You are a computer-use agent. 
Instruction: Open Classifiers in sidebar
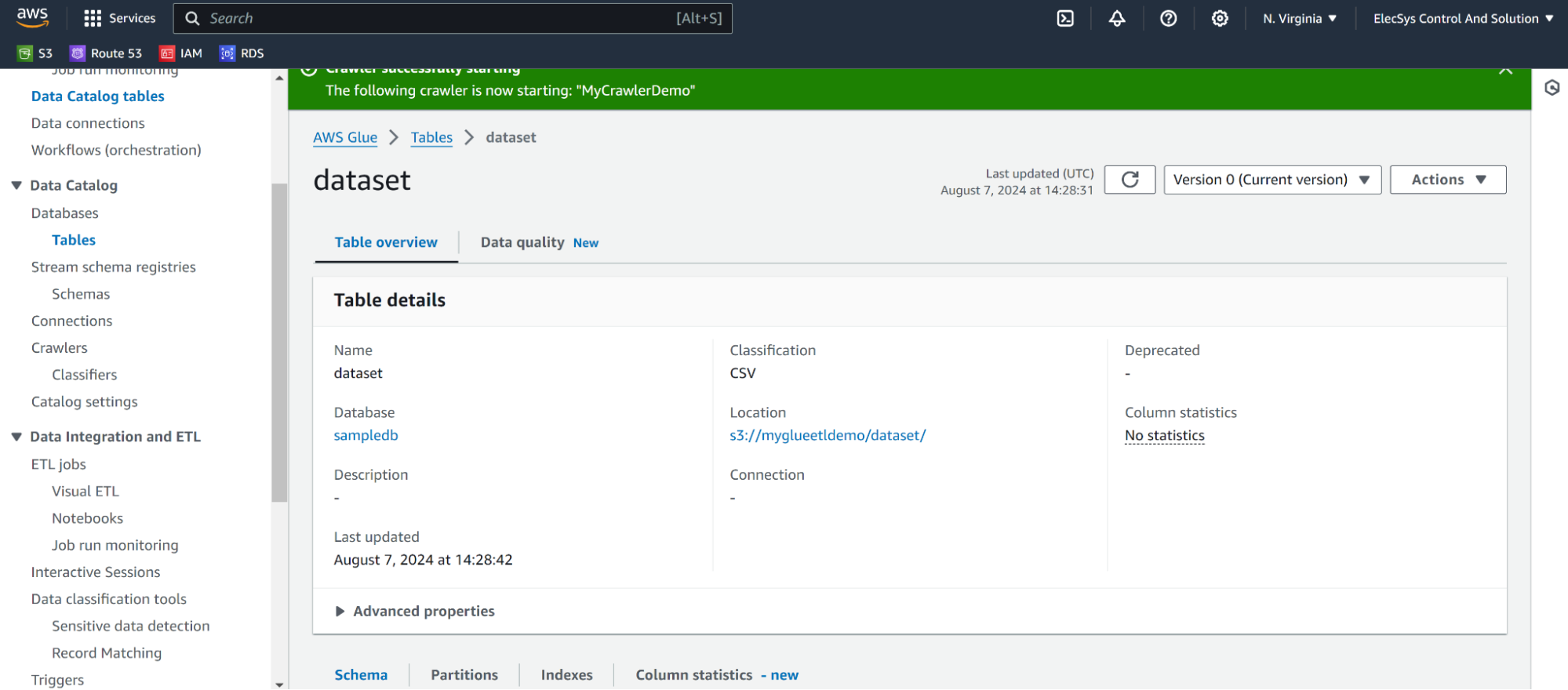point(85,375)
